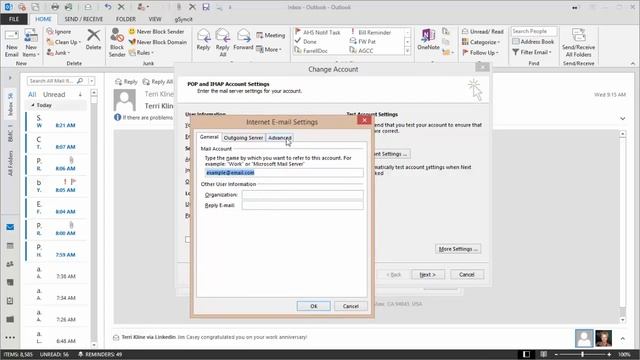The height and width of the screenshot is (360, 640).
Task: Open the Rules dropdown
Action: (x=142, y=53)
